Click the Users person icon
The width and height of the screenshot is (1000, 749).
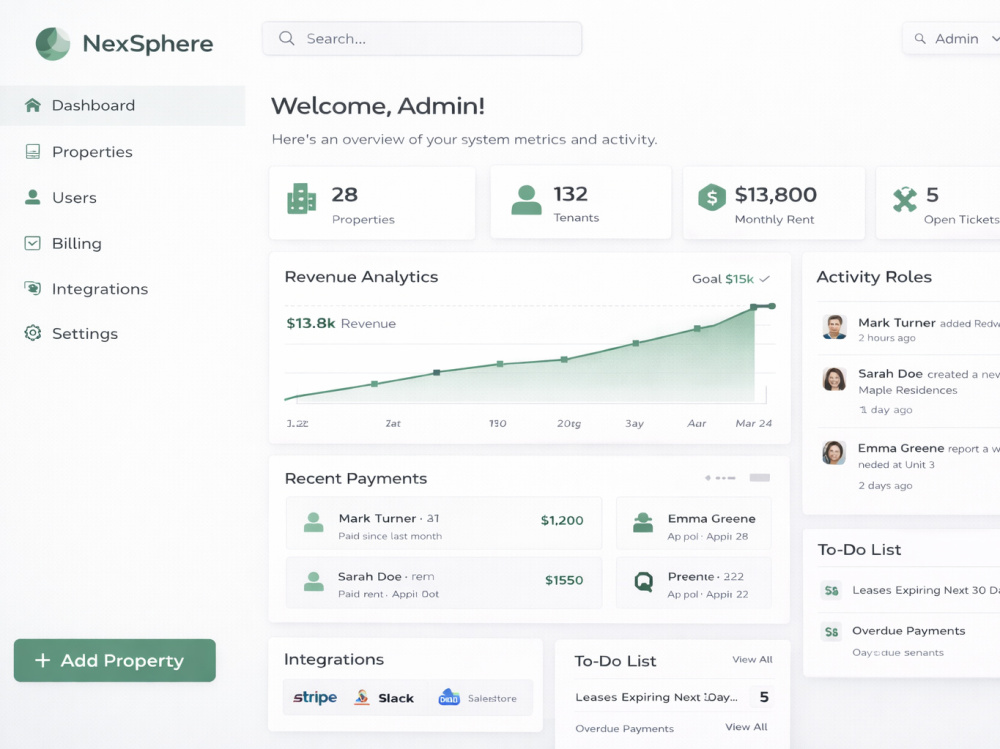coord(33,197)
